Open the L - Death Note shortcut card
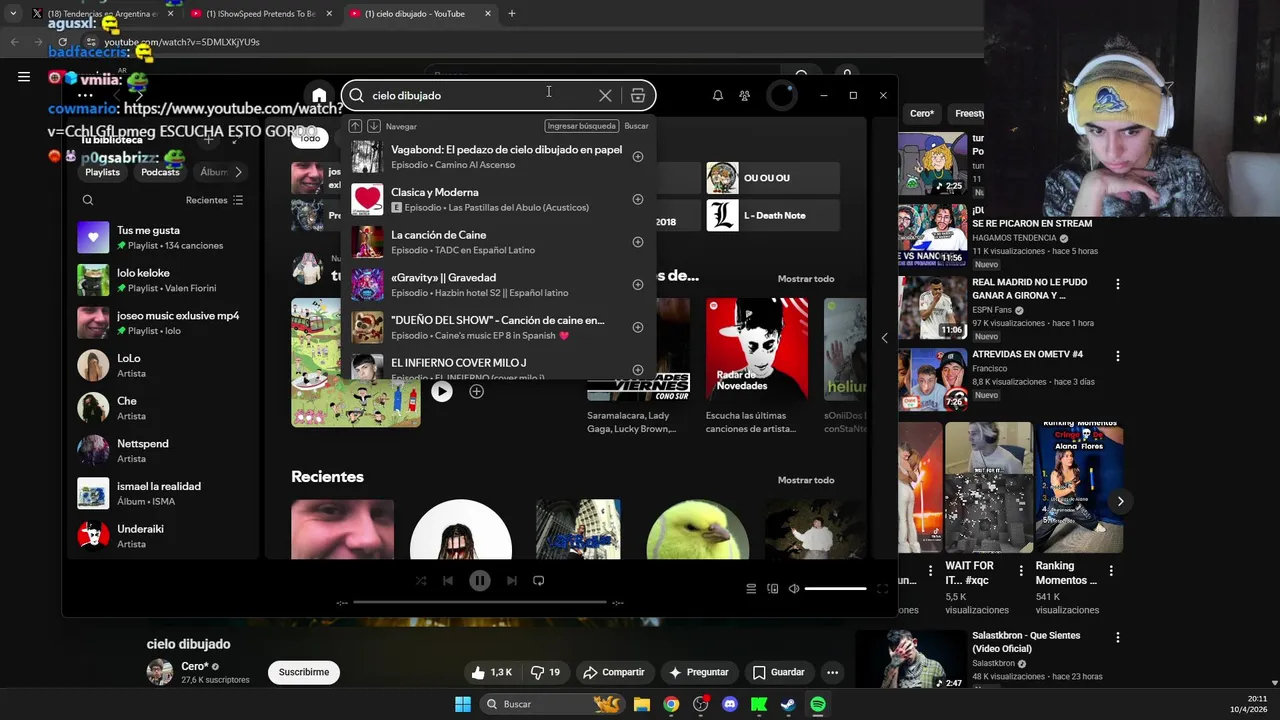 tap(773, 215)
